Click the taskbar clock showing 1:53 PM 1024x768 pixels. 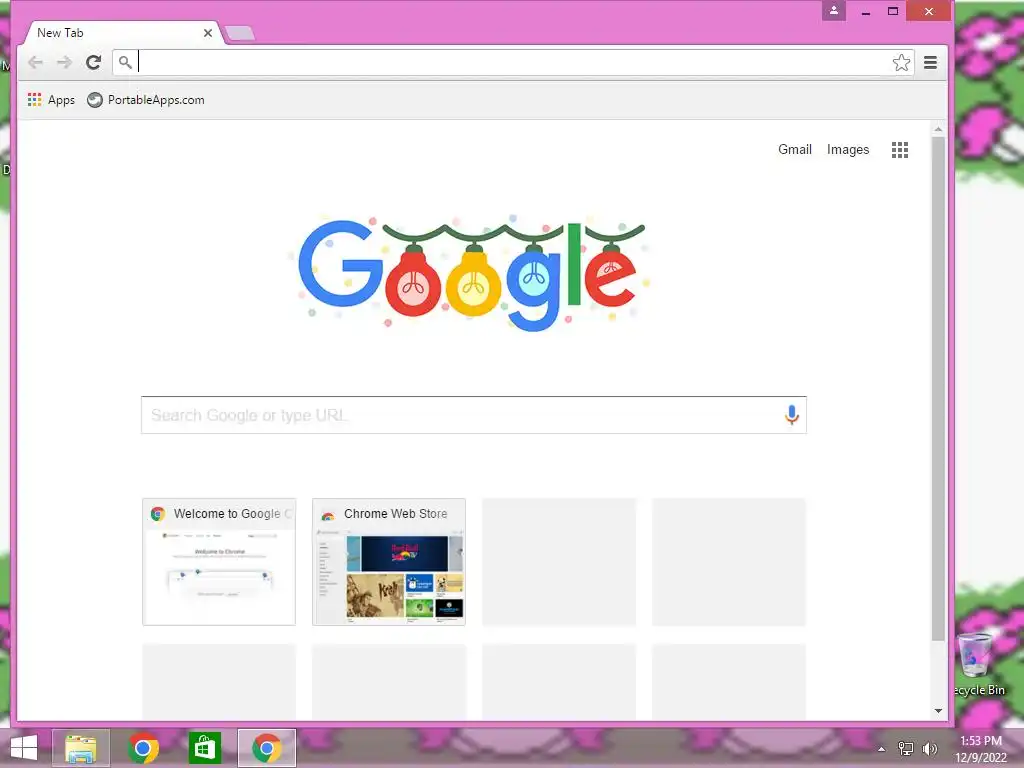(981, 749)
